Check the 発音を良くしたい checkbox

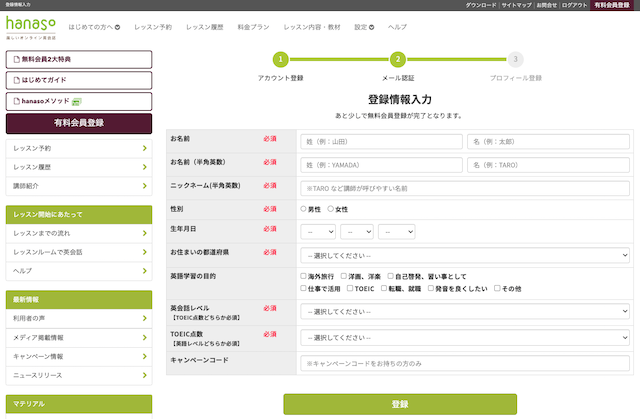(x=431, y=288)
